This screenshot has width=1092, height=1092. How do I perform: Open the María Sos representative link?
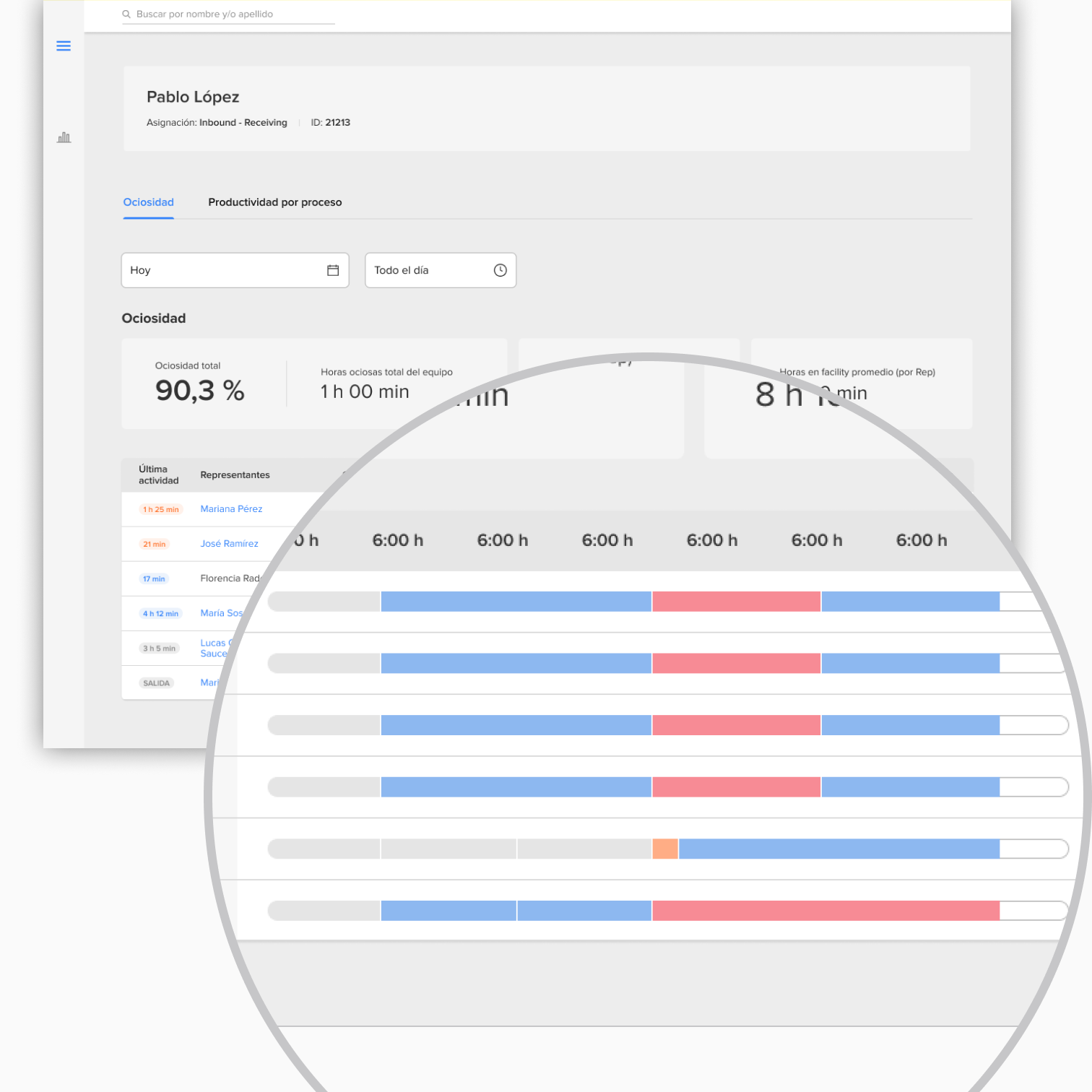(x=222, y=613)
